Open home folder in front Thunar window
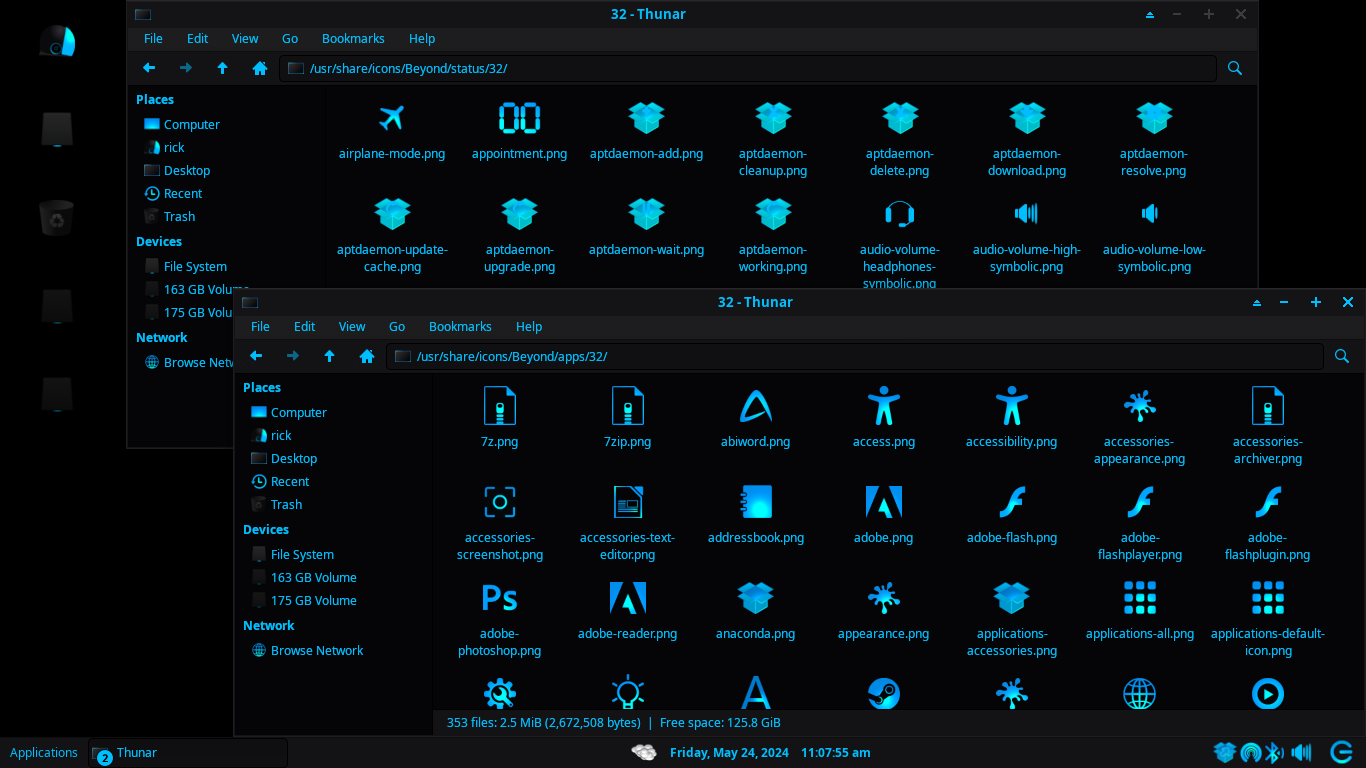Viewport: 1366px width, 768px height. click(367, 356)
